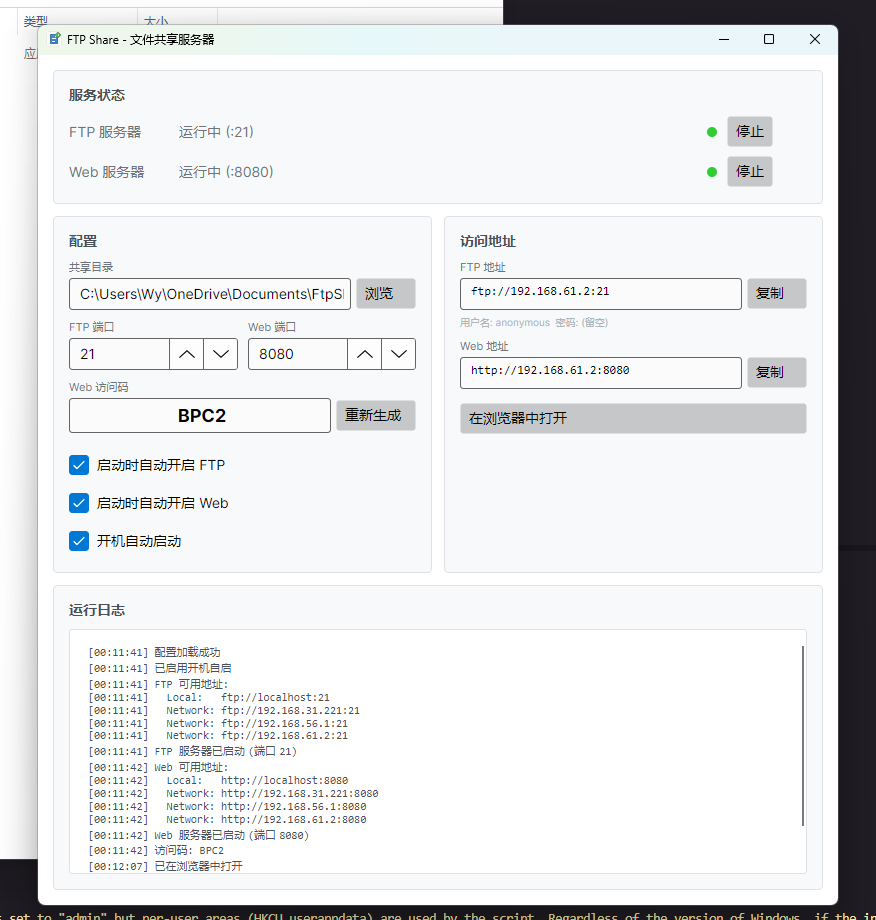Screen dimensions: 876x920
Task: Copy the Web address
Action: (776, 372)
